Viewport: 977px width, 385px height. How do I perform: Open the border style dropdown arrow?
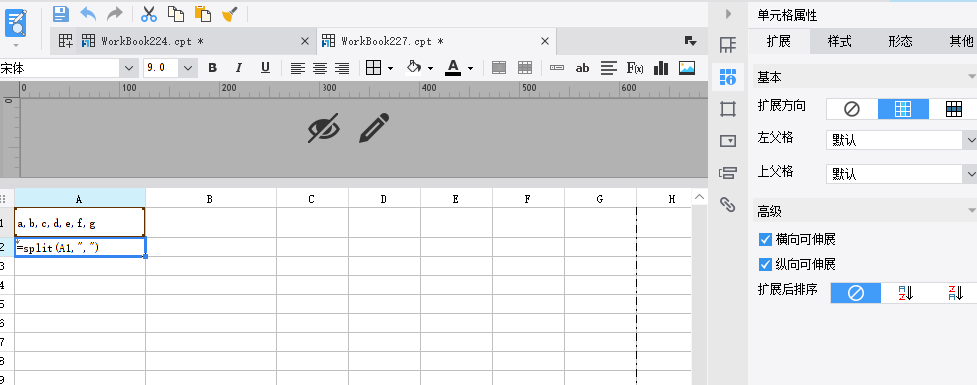click(x=391, y=69)
